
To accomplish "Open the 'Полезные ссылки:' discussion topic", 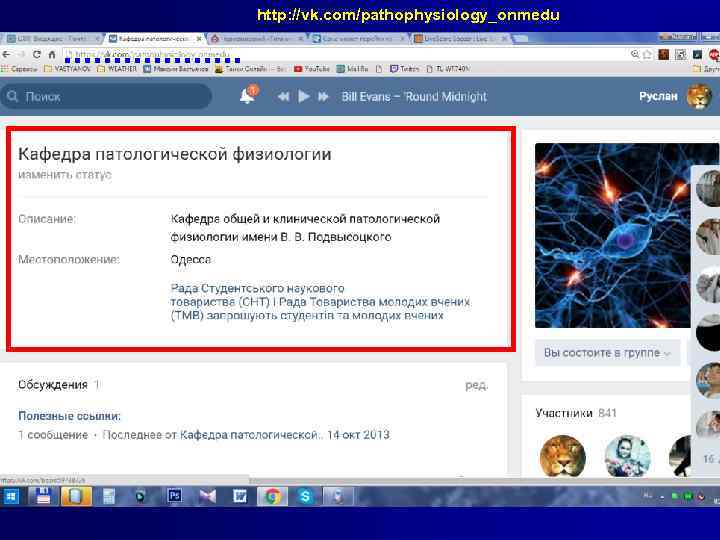I will pos(69,416).
